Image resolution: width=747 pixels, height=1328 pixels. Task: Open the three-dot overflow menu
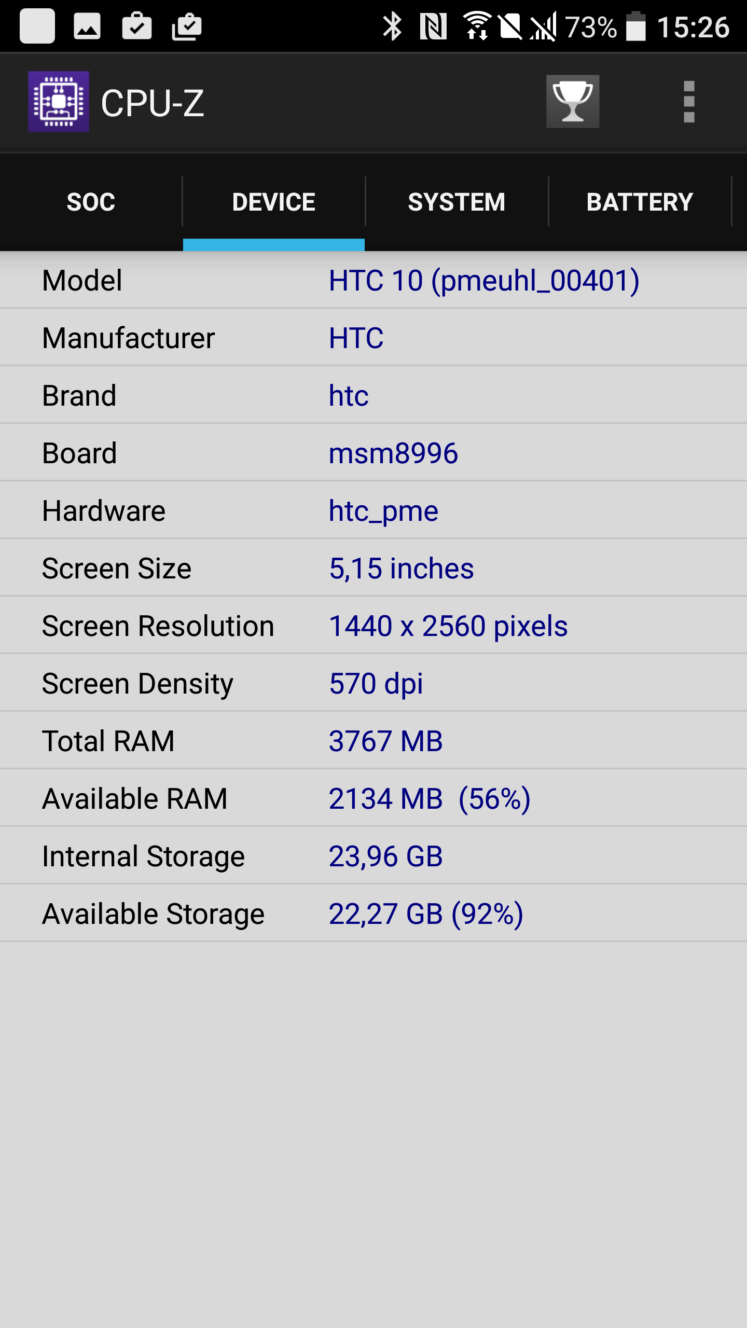688,102
